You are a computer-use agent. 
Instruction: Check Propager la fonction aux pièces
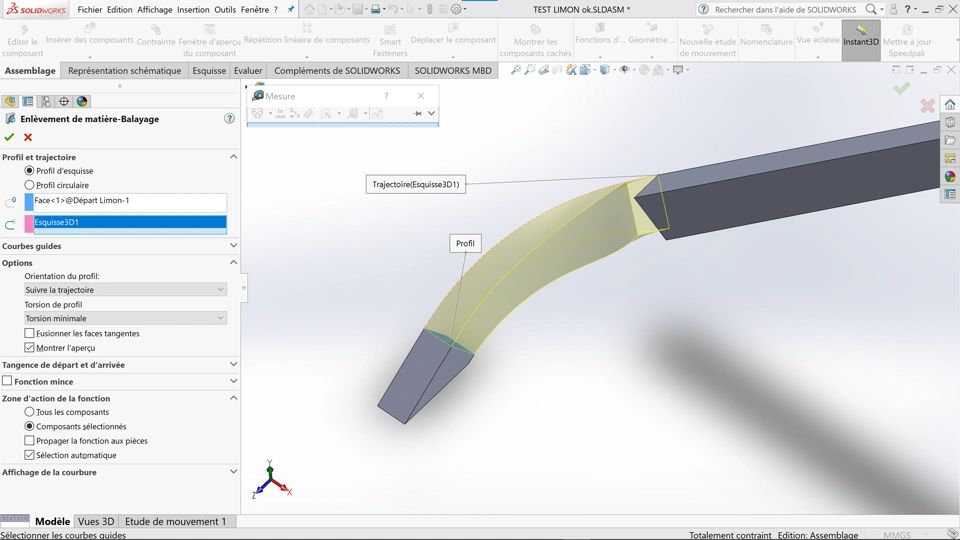[29, 441]
